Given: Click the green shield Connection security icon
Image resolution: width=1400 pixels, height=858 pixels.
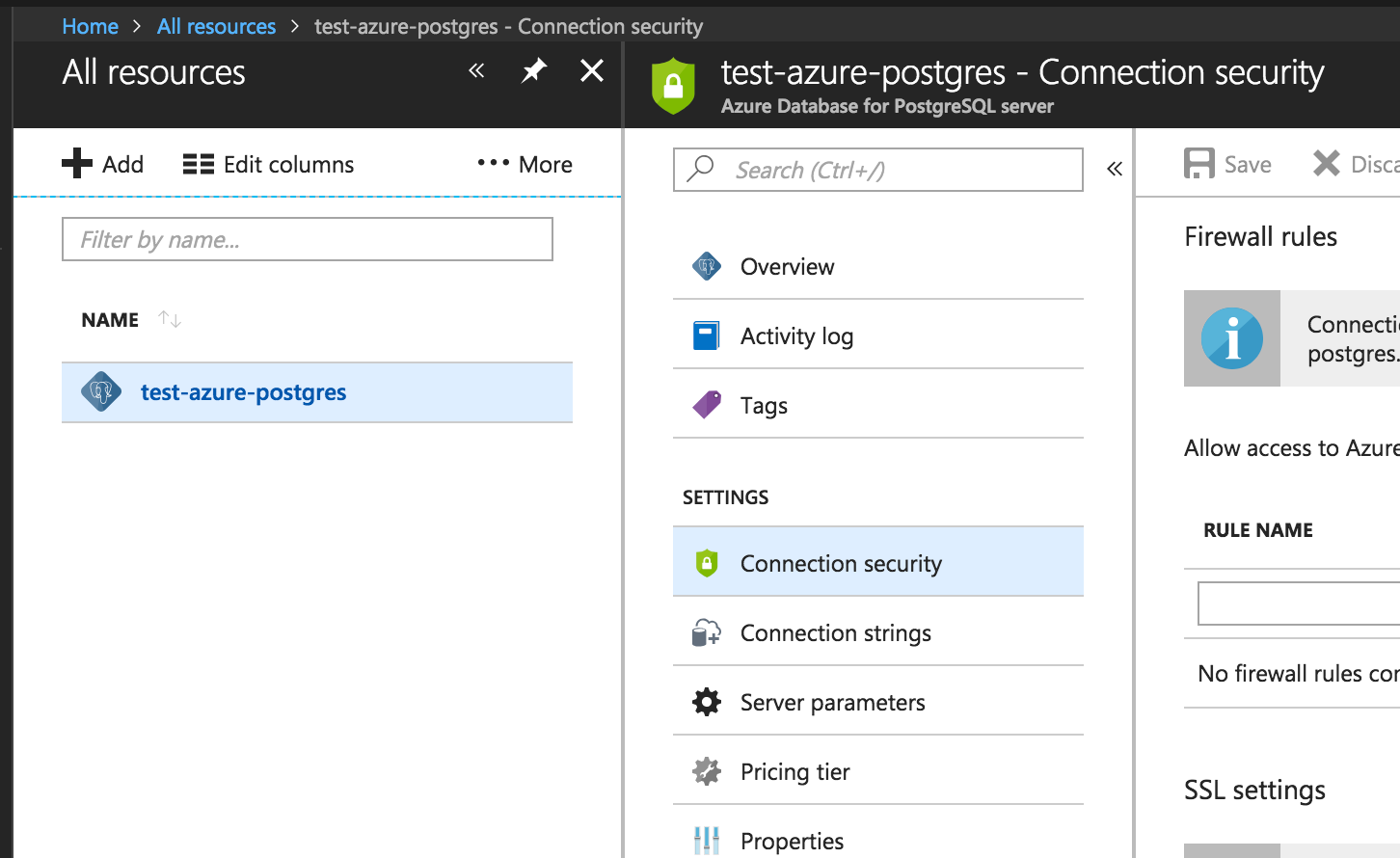Looking at the screenshot, I should click(x=707, y=563).
